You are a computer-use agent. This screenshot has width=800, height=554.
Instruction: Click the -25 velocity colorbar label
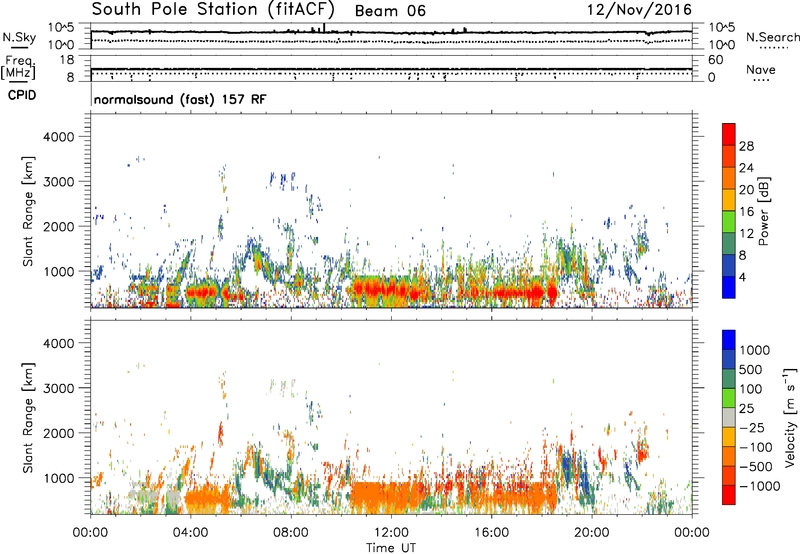753,428
